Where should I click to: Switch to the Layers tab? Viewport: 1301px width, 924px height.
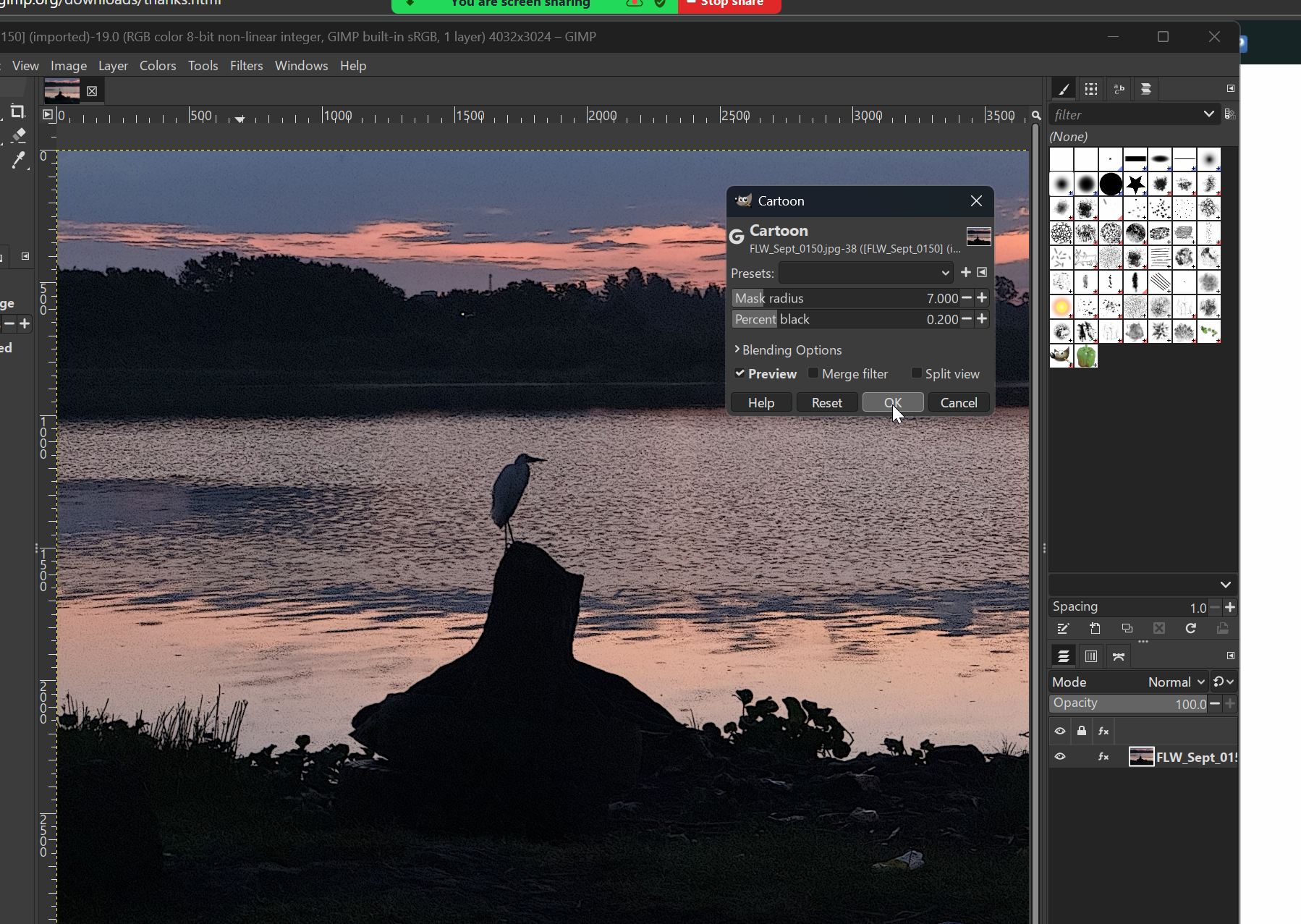1064,656
